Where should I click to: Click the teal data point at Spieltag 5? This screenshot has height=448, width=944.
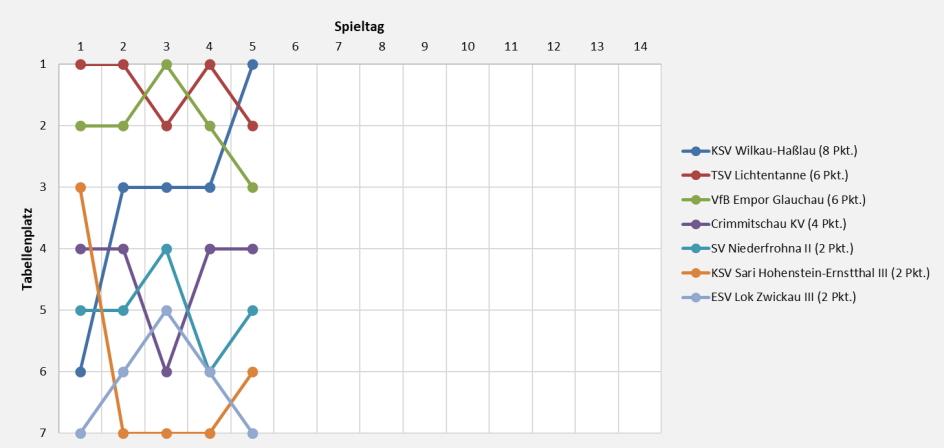pyautogui.click(x=253, y=310)
